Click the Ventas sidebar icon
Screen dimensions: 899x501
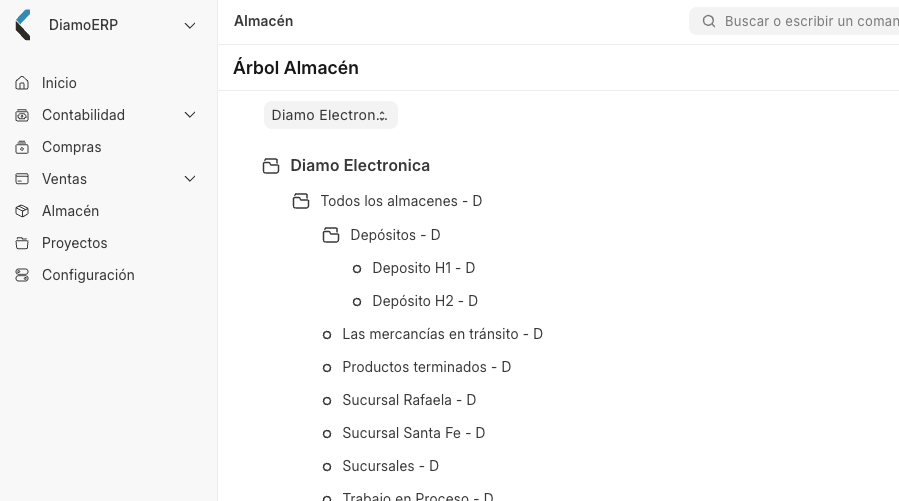coord(22,179)
